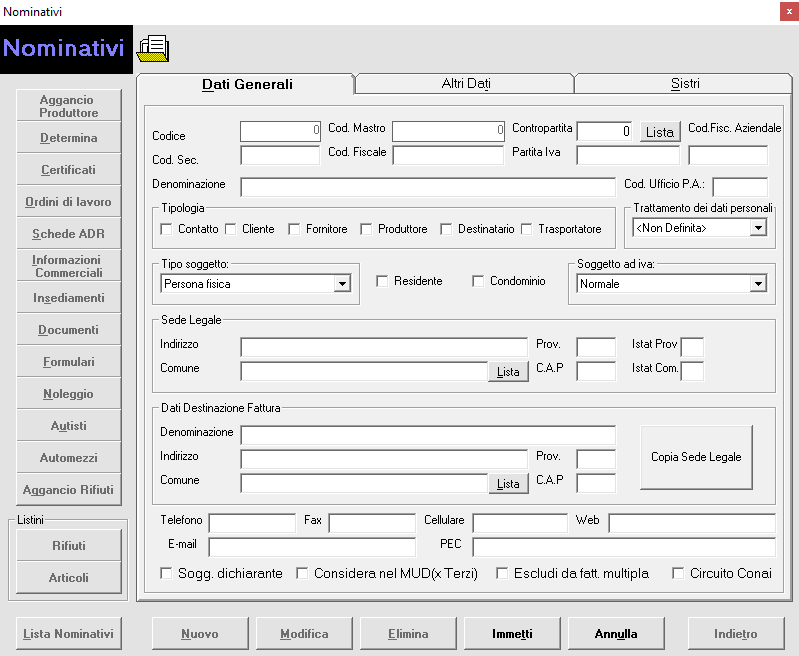Click the Aggancio Produttore button
Screen dimensions: 799x656
click(x=69, y=106)
